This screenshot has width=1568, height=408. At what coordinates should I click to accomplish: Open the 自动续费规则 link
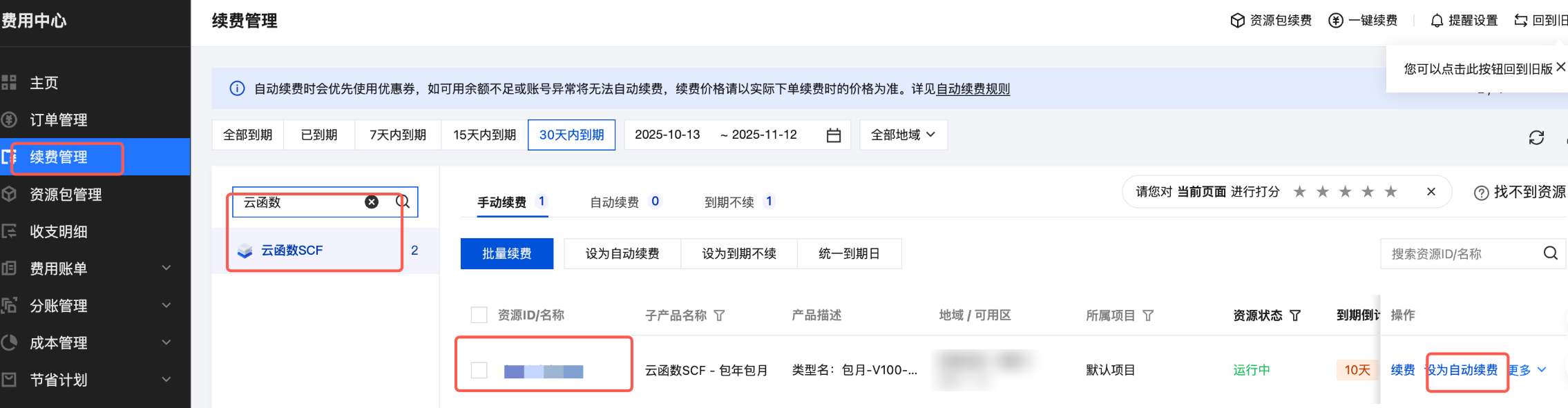[x=973, y=88]
